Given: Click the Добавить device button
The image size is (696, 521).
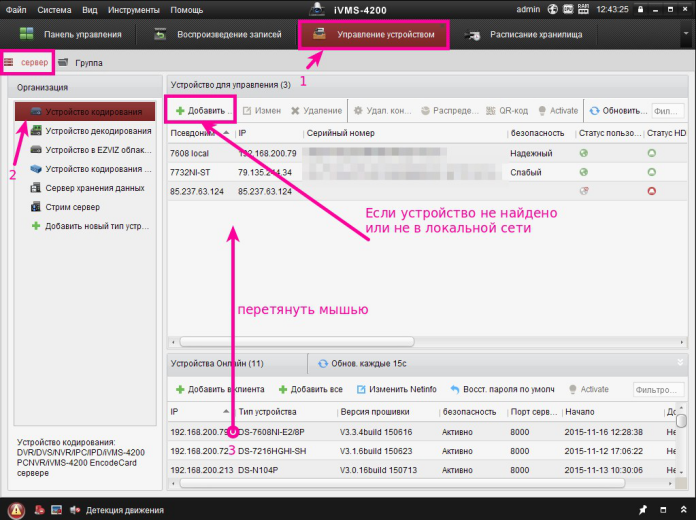Looking at the screenshot, I should (201, 110).
